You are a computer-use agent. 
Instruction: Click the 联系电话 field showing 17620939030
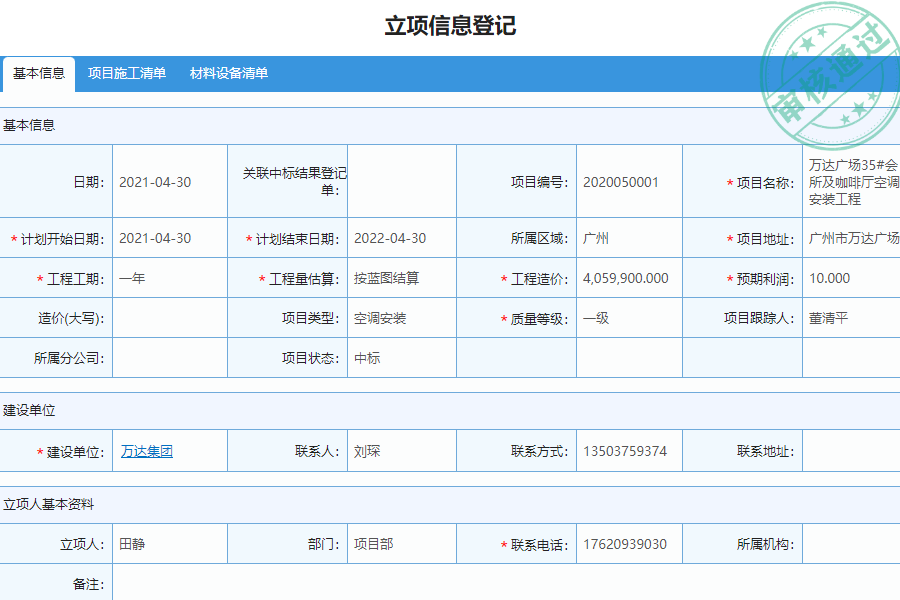[x=625, y=543]
